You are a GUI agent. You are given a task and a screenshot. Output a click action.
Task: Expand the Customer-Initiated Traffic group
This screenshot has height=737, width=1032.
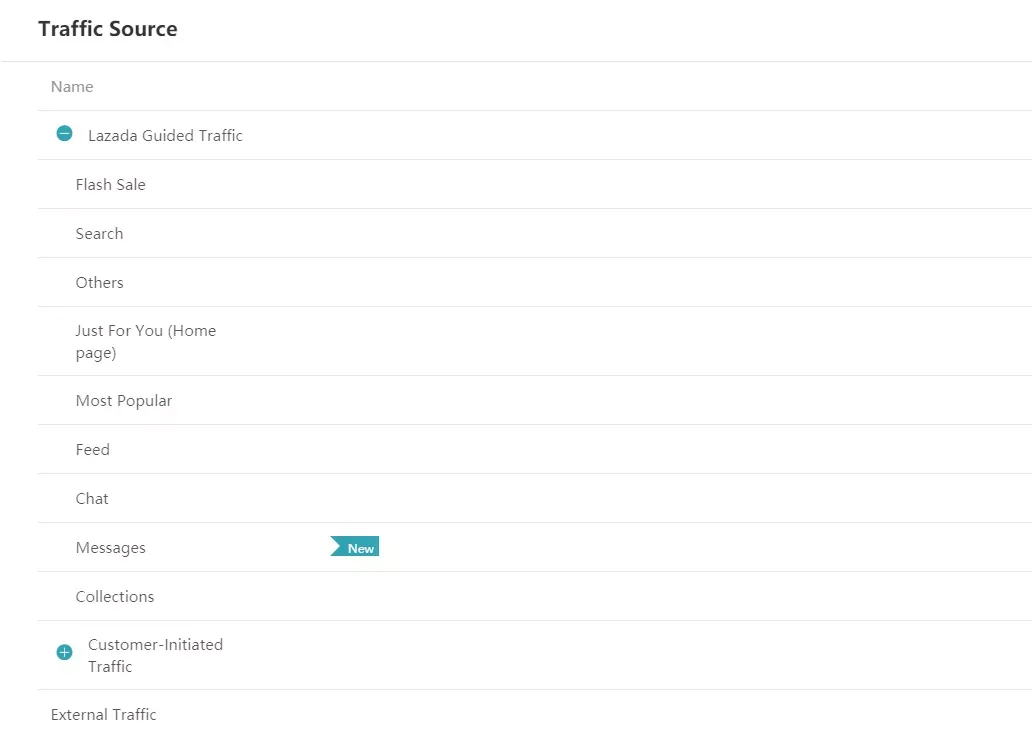(x=65, y=652)
